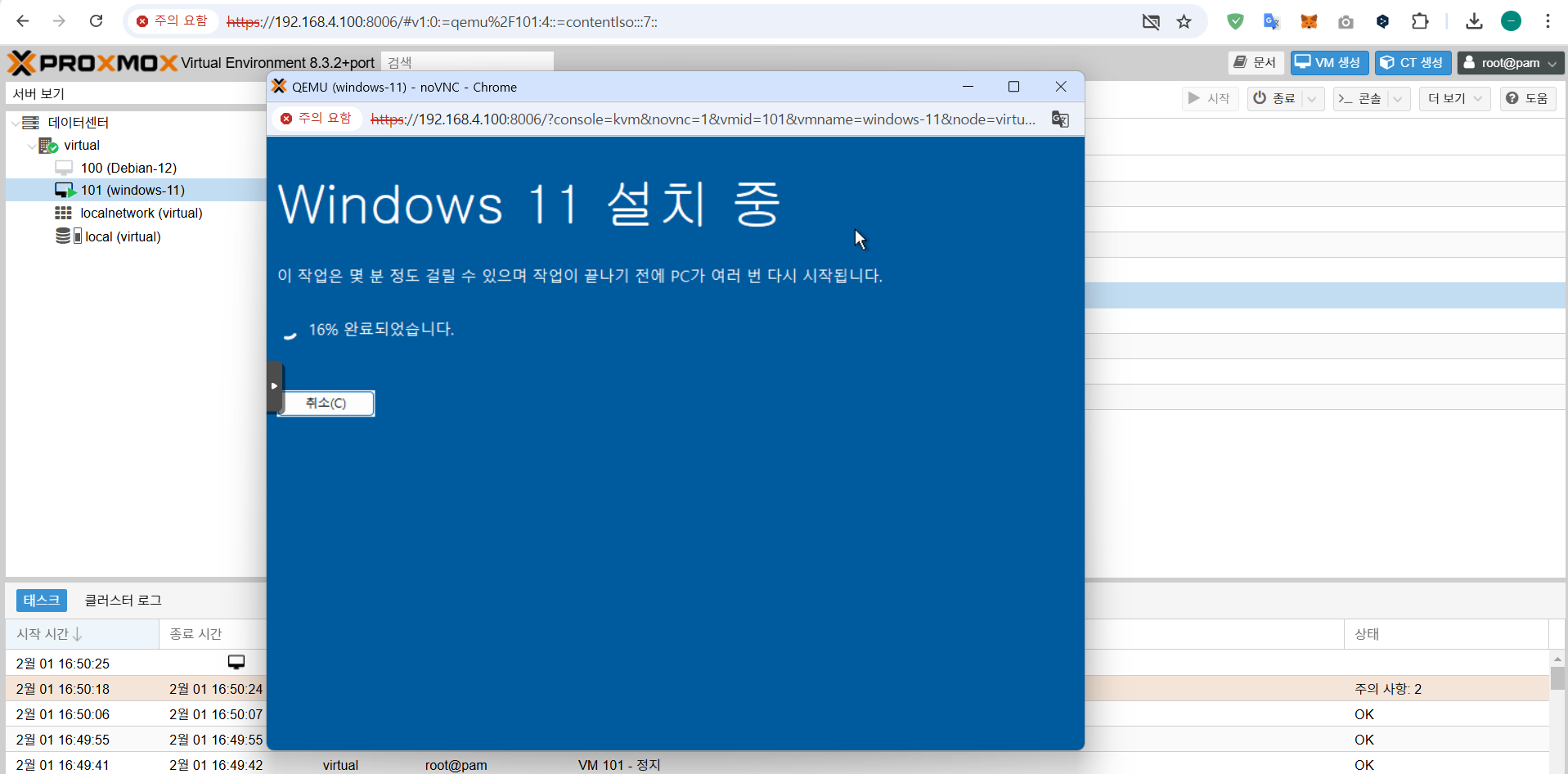Viewport: 1568px width, 774px height.
Task: Click the green shield extension icon
Action: coord(1235,21)
